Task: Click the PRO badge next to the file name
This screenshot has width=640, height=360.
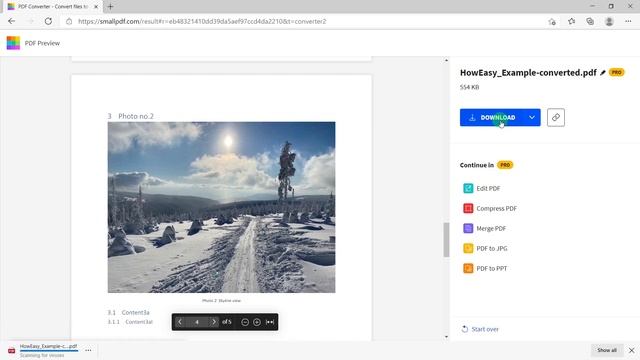Action: click(616, 72)
